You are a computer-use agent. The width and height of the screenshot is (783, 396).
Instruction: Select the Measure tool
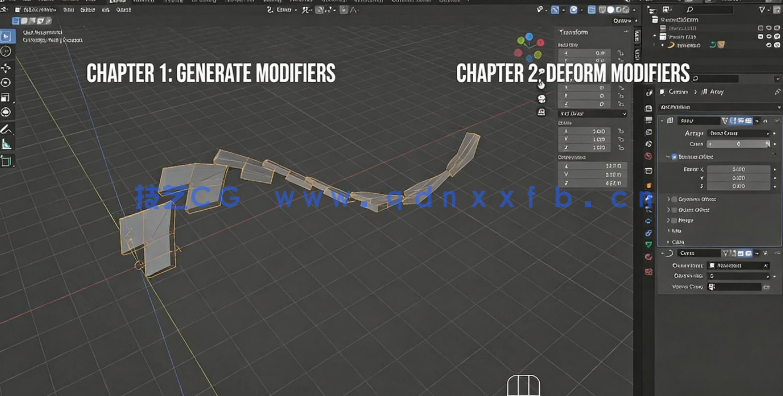tap(6, 144)
